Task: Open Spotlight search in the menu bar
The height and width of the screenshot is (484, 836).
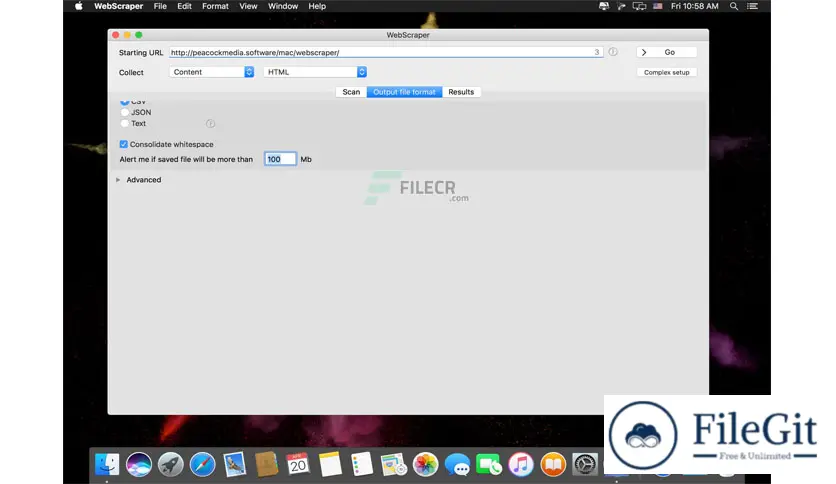Action: (x=734, y=6)
